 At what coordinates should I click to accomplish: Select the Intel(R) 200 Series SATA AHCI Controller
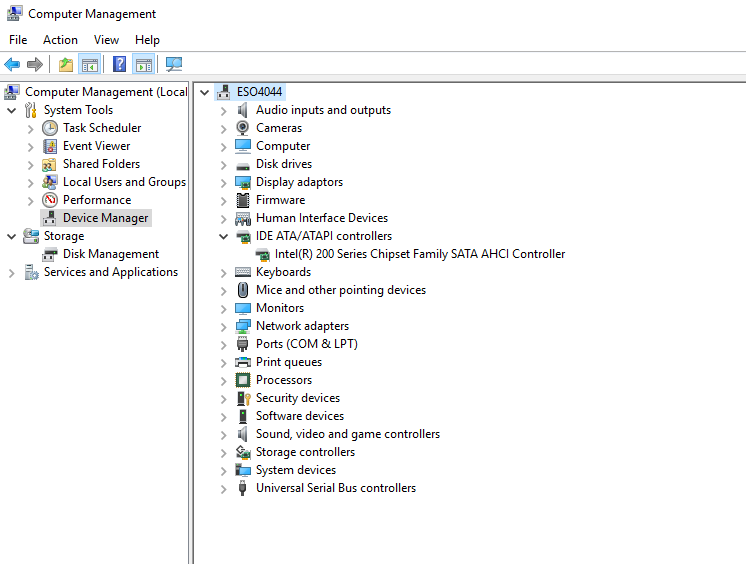coord(420,254)
